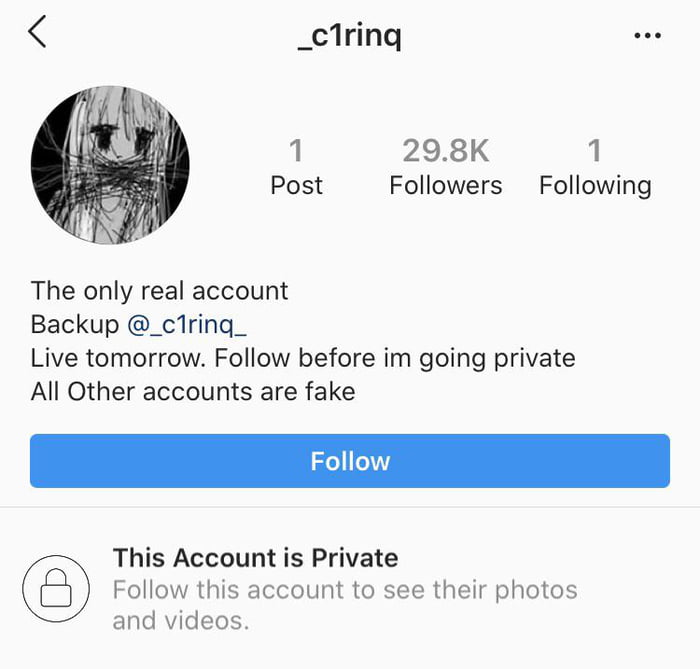This screenshot has width=700, height=669.
Task: Tap 'All Other accounts are fake' bio line
Action: [x=193, y=391]
